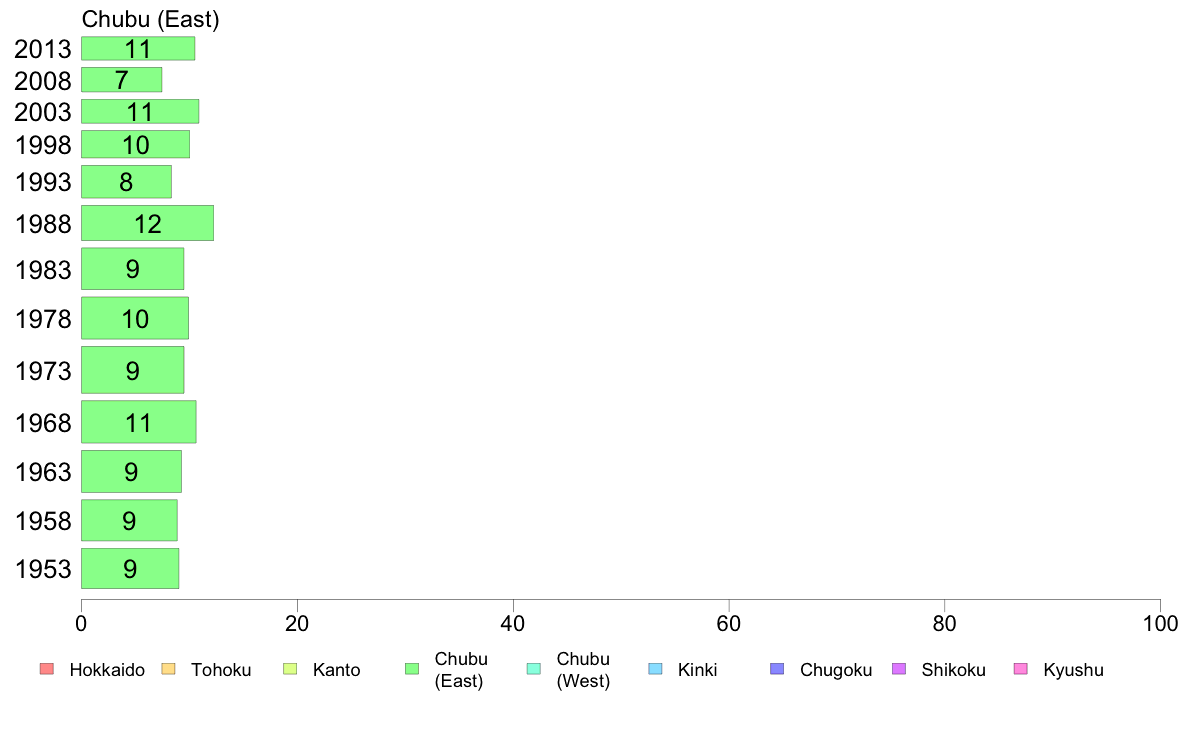1188x736 pixels.
Task: Toggle the Shikoku violet legend swatch
Action: point(899,669)
